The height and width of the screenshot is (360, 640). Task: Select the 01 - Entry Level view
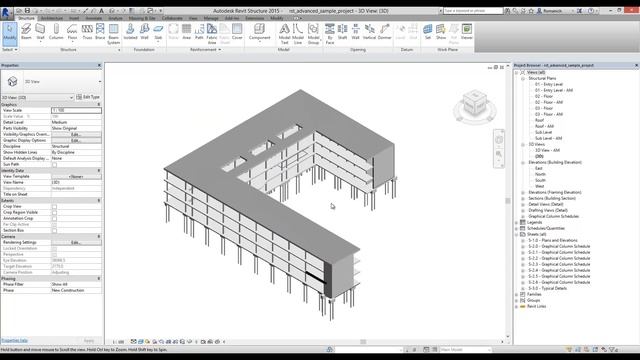[x=549, y=84]
